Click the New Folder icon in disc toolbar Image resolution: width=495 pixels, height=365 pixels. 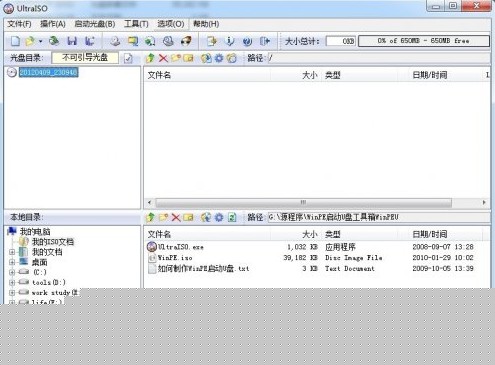click(176, 58)
